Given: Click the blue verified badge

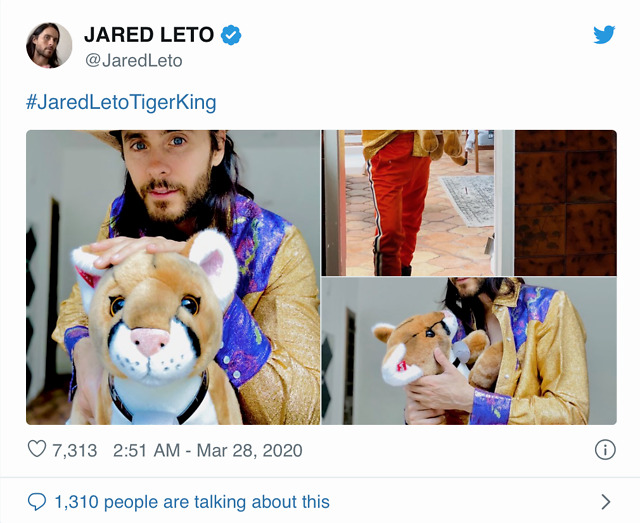Looking at the screenshot, I should tap(231, 35).
